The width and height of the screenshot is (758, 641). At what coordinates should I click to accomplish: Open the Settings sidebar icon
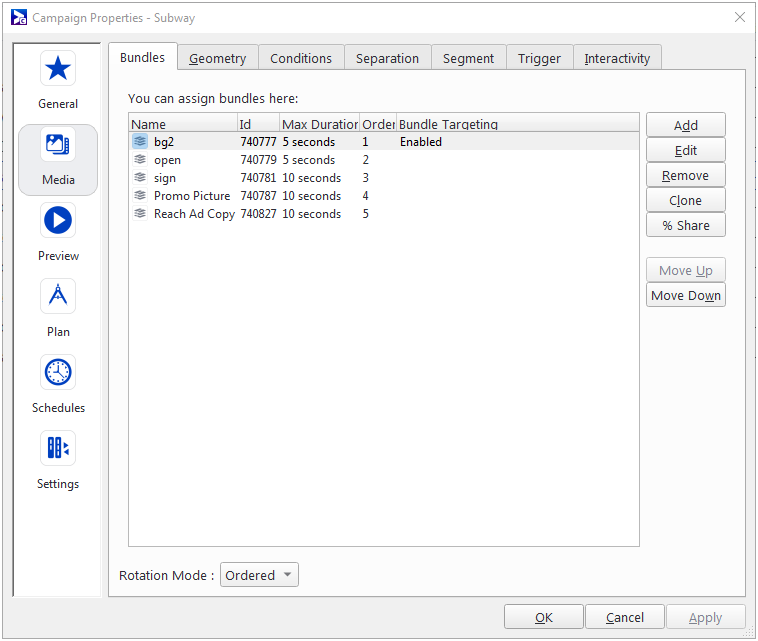pos(58,449)
